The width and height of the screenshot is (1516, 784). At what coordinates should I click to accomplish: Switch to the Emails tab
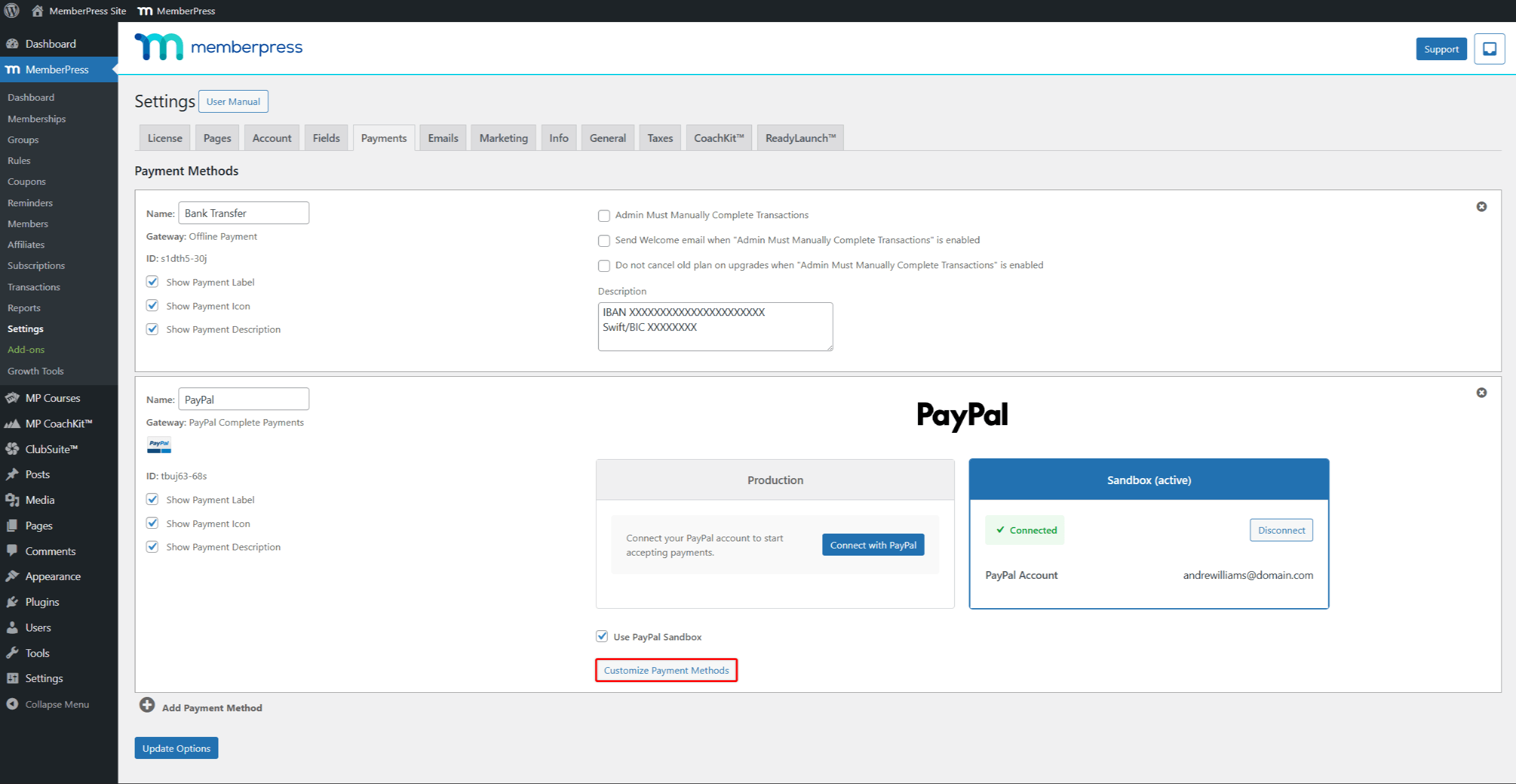click(x=442, y=137)
